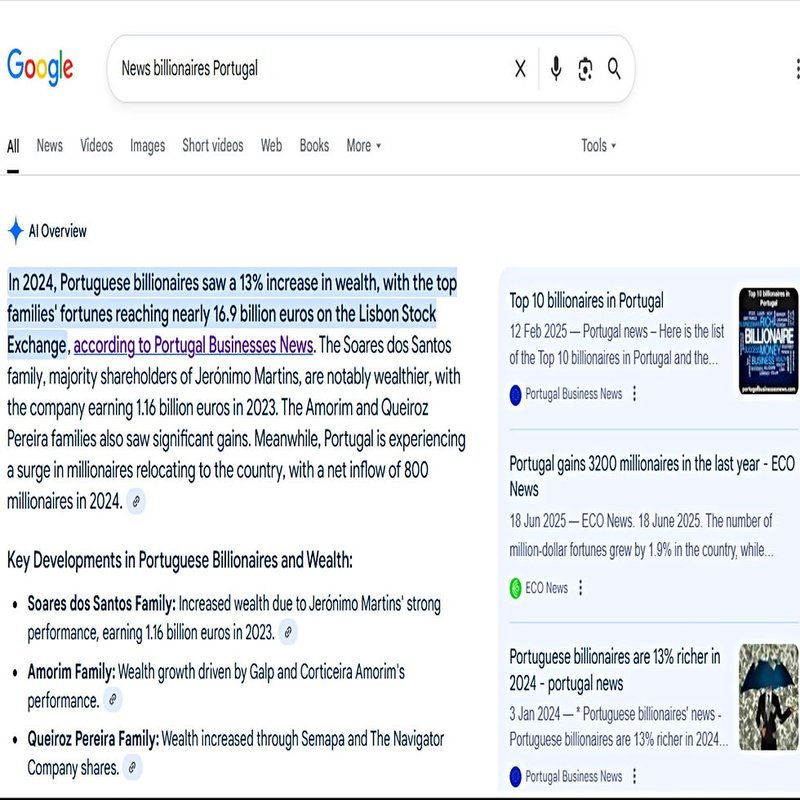Click inside the search box text field

coord(311,68)
